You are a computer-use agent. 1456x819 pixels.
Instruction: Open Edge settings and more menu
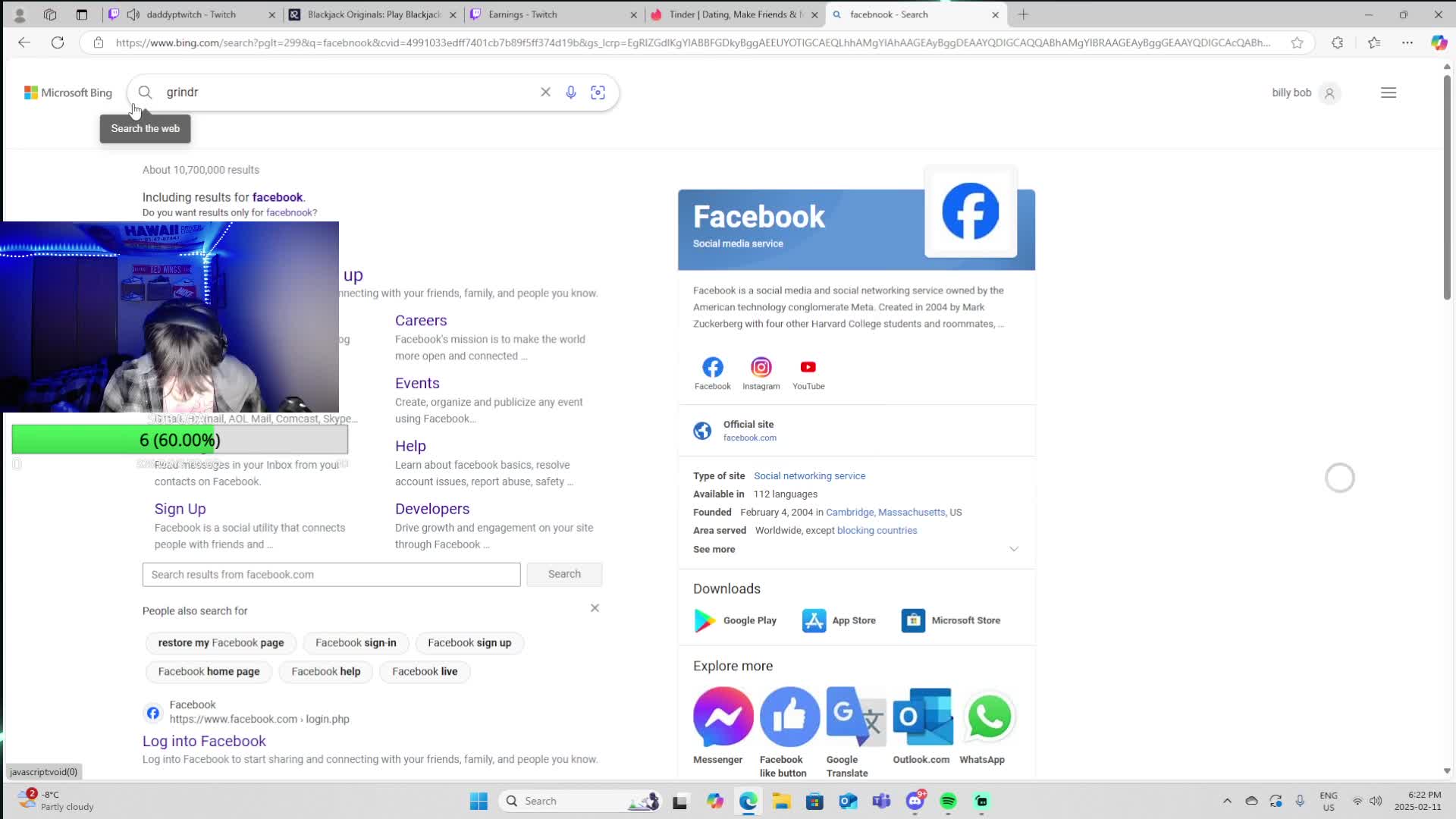[1407, 42]
